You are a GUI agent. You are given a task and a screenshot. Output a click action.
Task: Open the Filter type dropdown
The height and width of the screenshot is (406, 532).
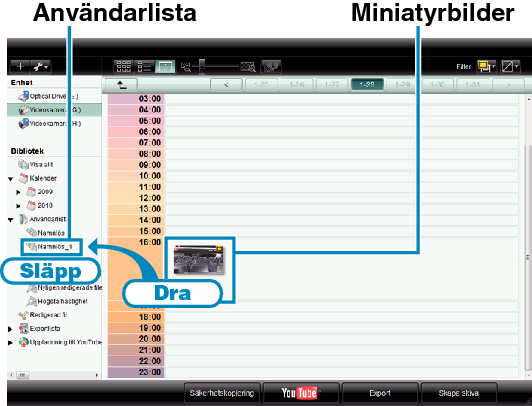click(486, 66)
